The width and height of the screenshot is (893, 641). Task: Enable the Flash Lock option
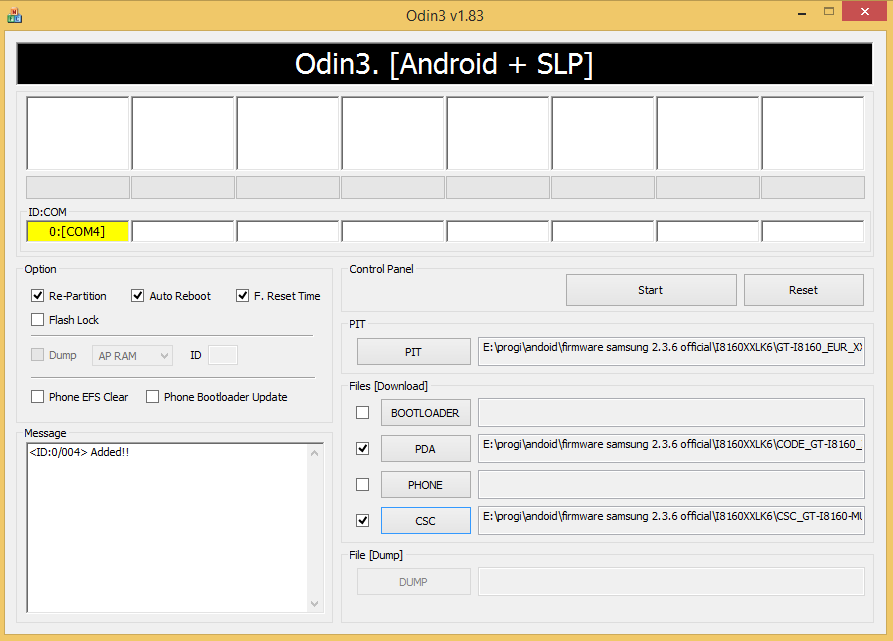pyautogui.click(x=38, y=320)
